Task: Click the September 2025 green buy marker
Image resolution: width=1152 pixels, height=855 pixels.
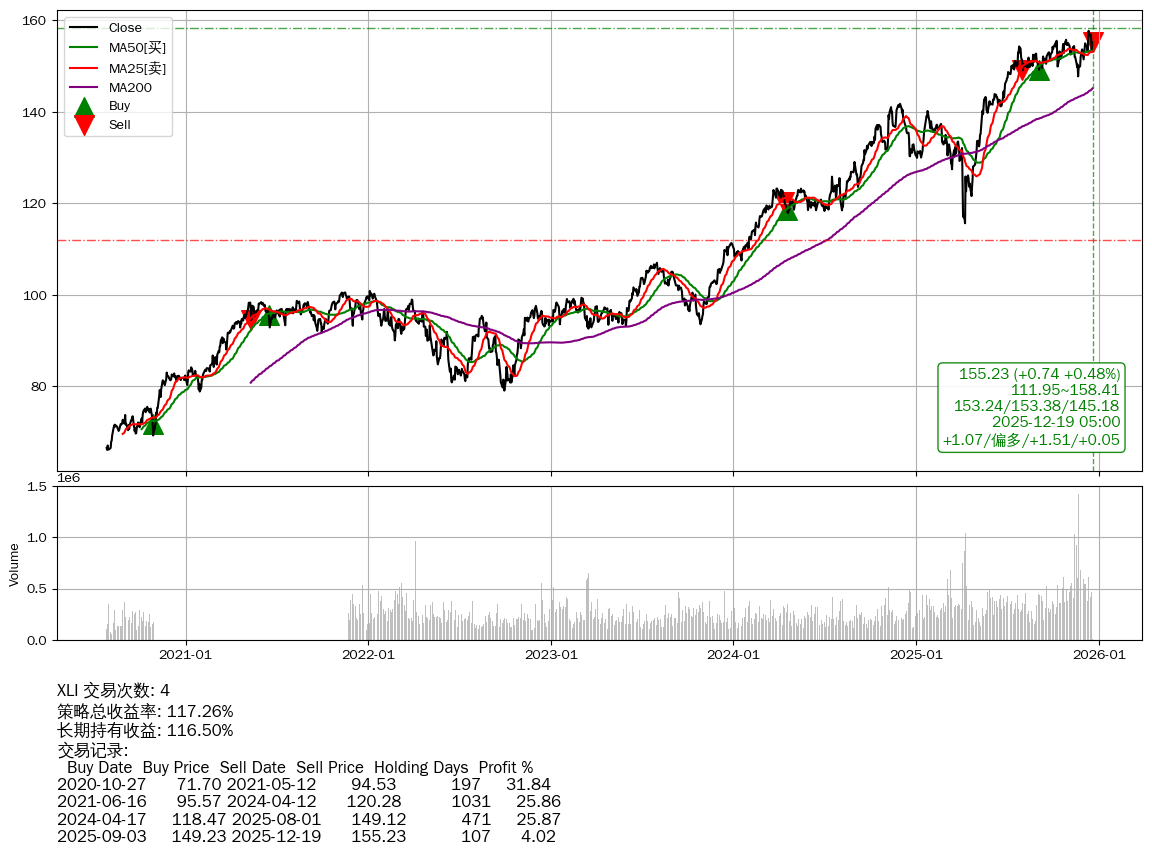Action: 1039,71
